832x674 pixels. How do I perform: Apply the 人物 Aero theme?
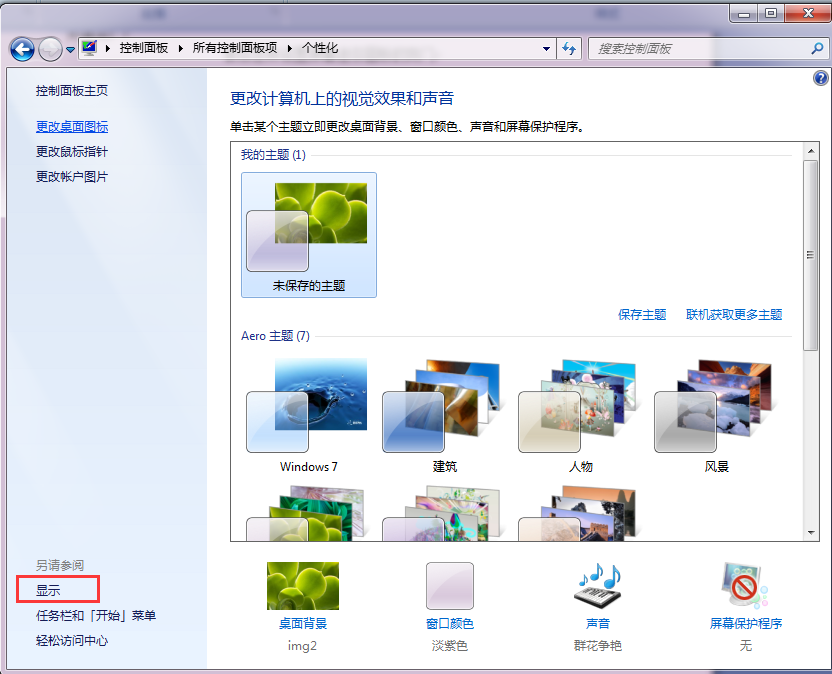click(580, 416)
